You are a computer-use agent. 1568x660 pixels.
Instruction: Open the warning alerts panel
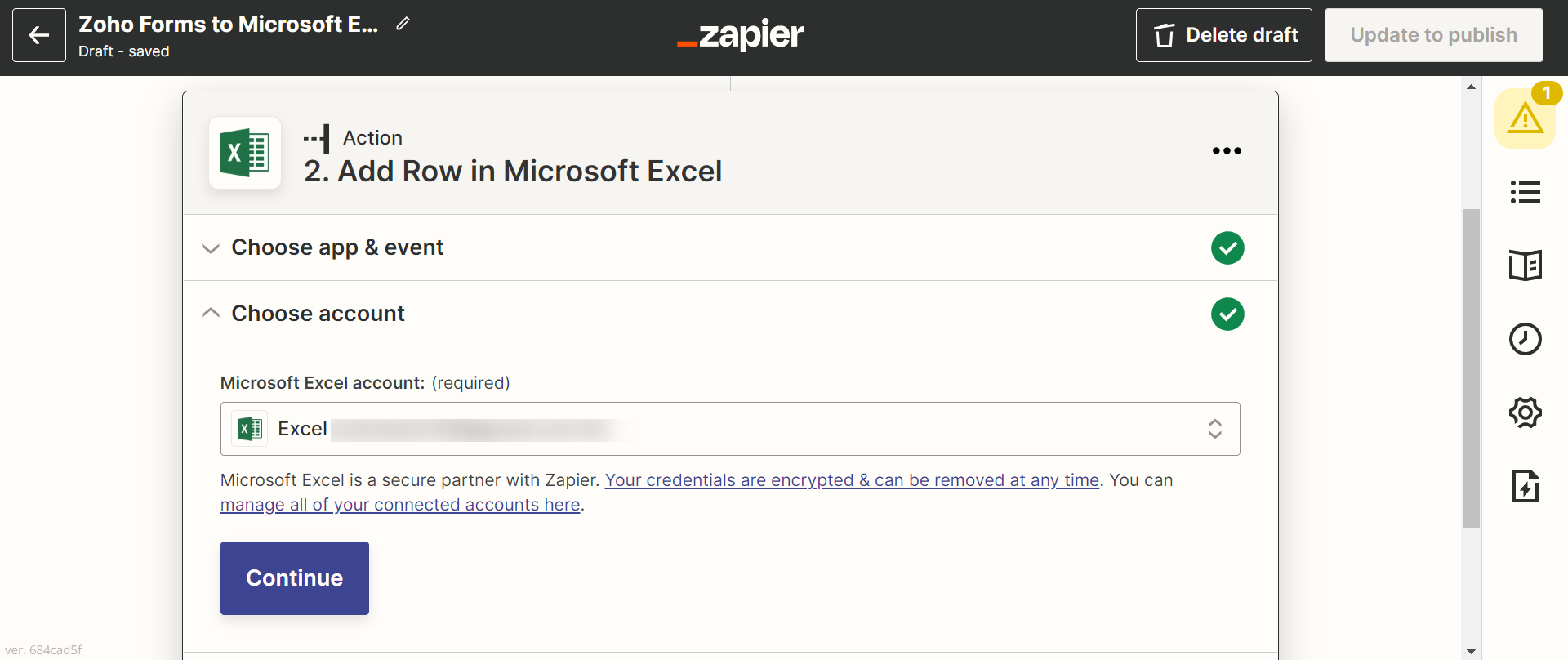point(1525,119)
